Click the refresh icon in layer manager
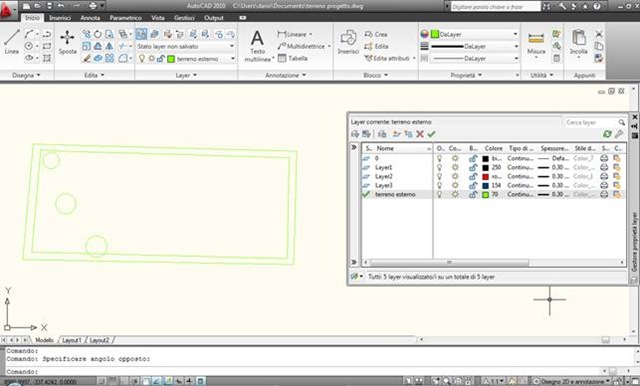This screenshot has width=640, height=386. pyautogui.click(x=607, y=134)
